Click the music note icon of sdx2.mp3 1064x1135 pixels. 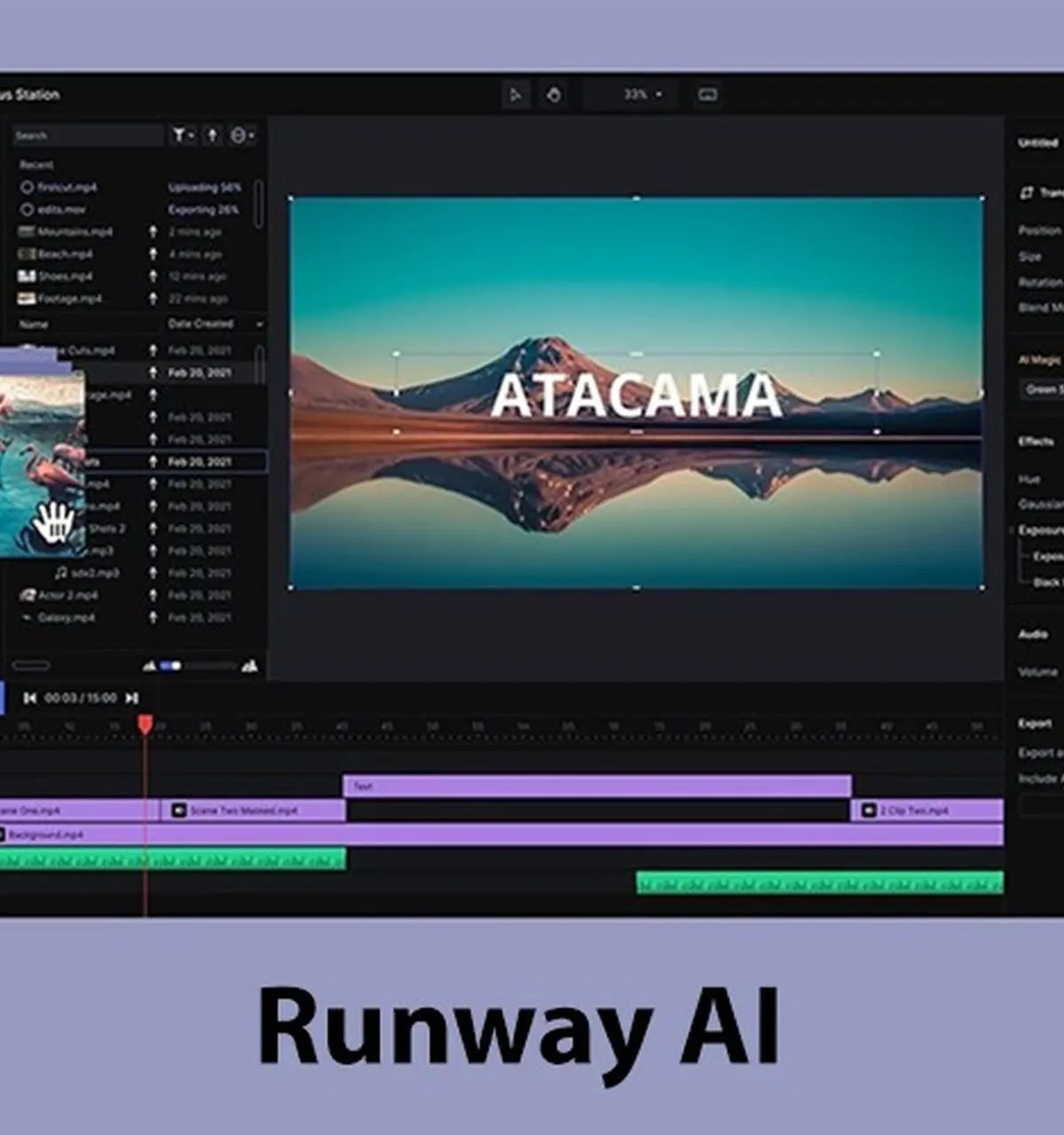(x=61, y=573)
